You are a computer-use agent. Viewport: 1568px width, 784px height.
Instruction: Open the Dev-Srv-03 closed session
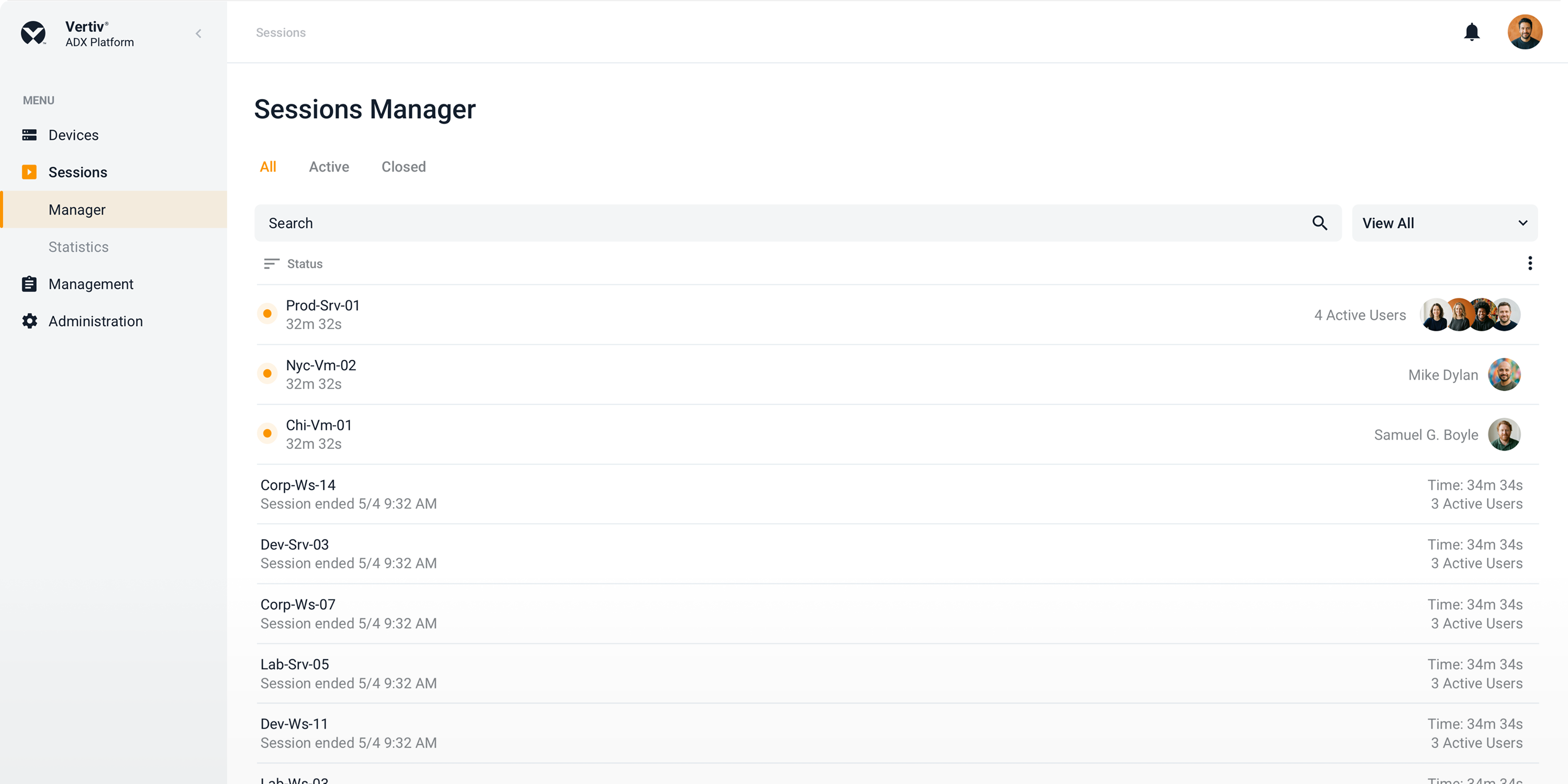pyautogui.click(x=897, y=553)
